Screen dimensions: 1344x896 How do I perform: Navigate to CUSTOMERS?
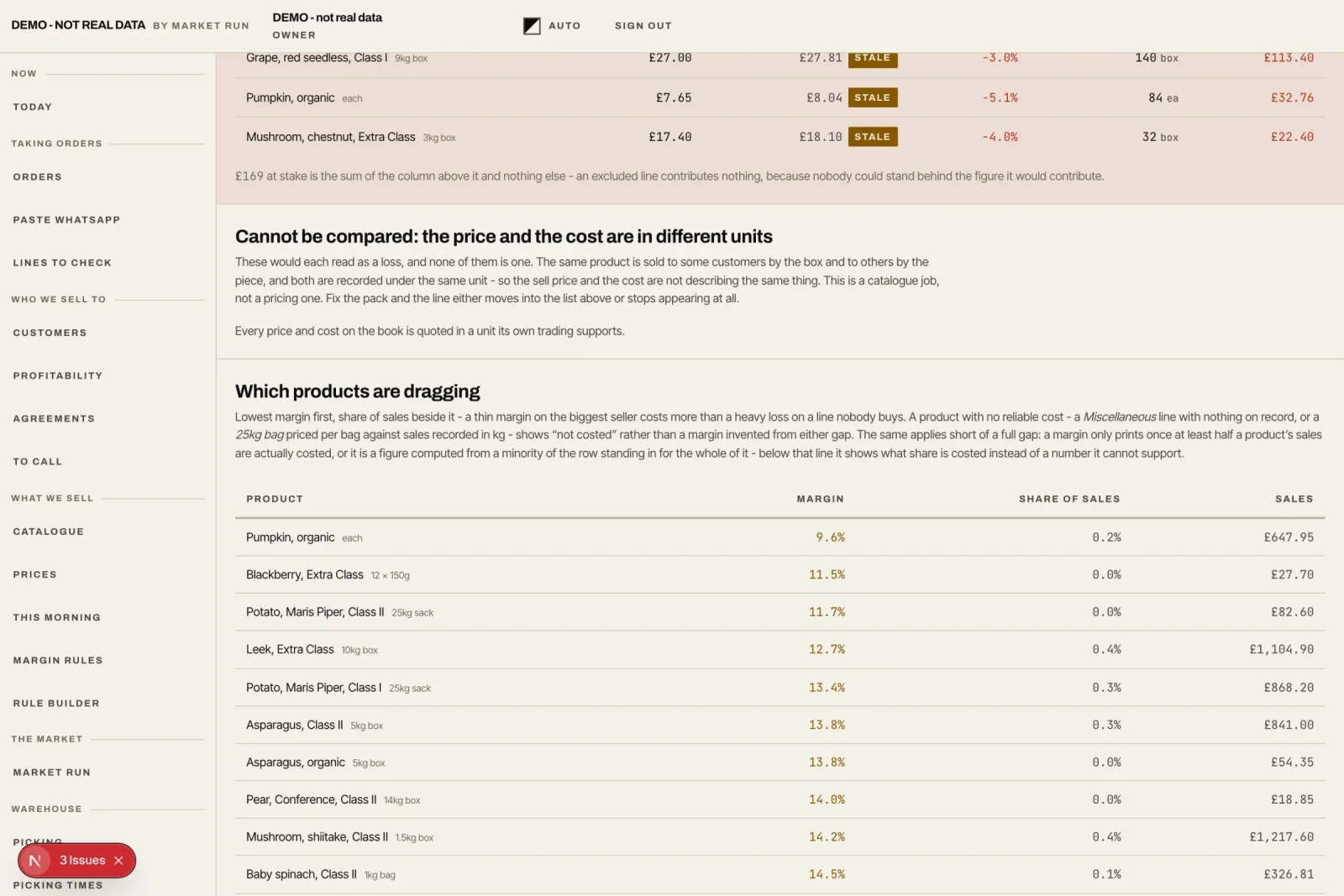50,333
